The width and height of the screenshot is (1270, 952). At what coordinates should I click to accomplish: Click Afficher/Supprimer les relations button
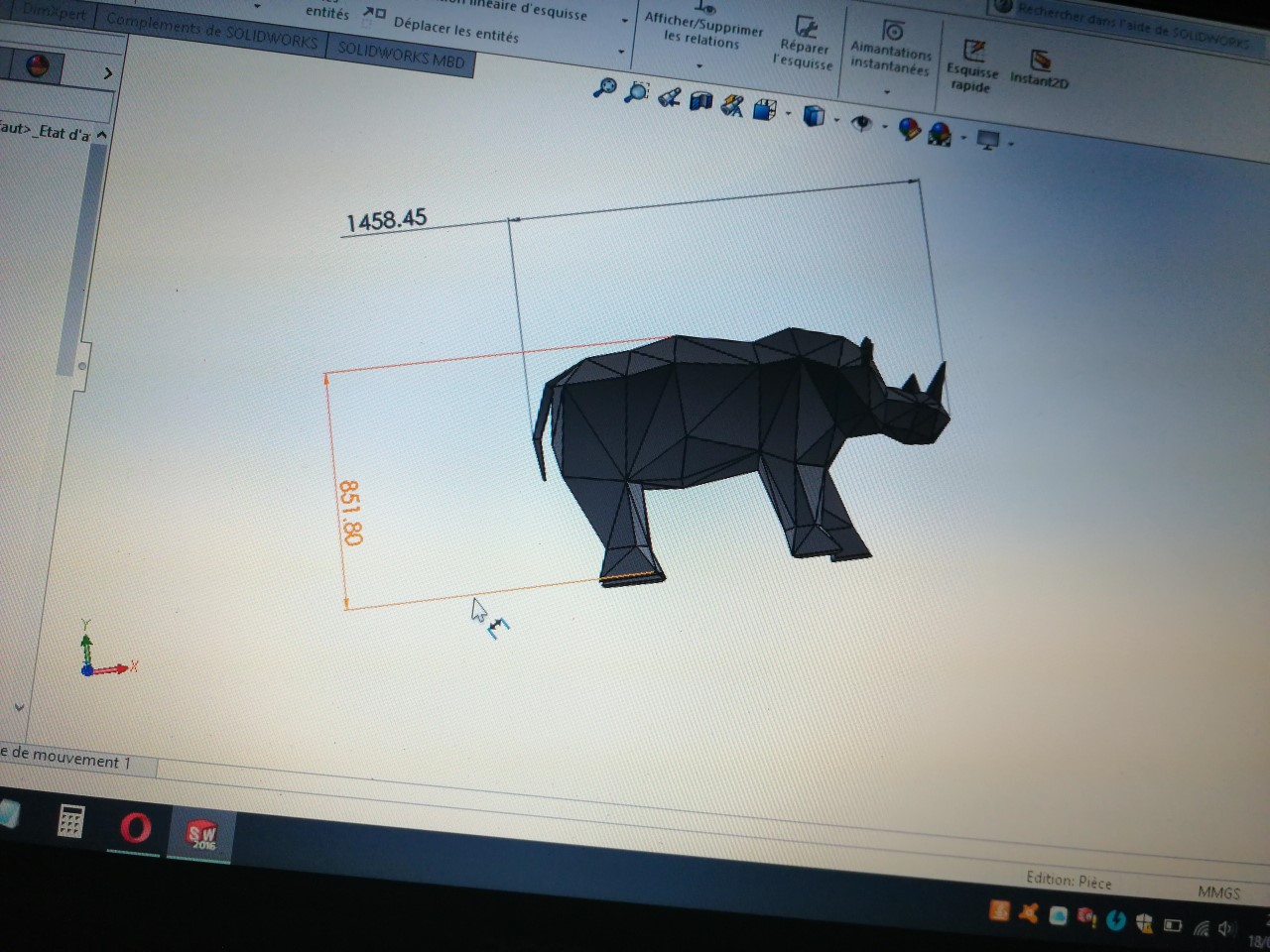[703, 26]
